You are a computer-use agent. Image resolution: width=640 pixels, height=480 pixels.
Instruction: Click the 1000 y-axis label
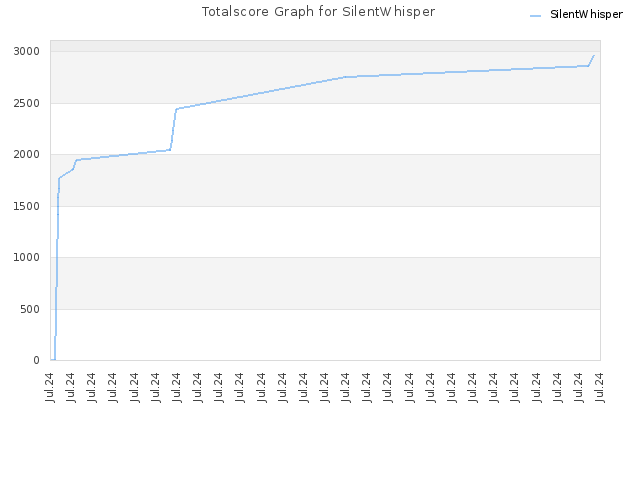pyautogui.click(x=27, y=257)
